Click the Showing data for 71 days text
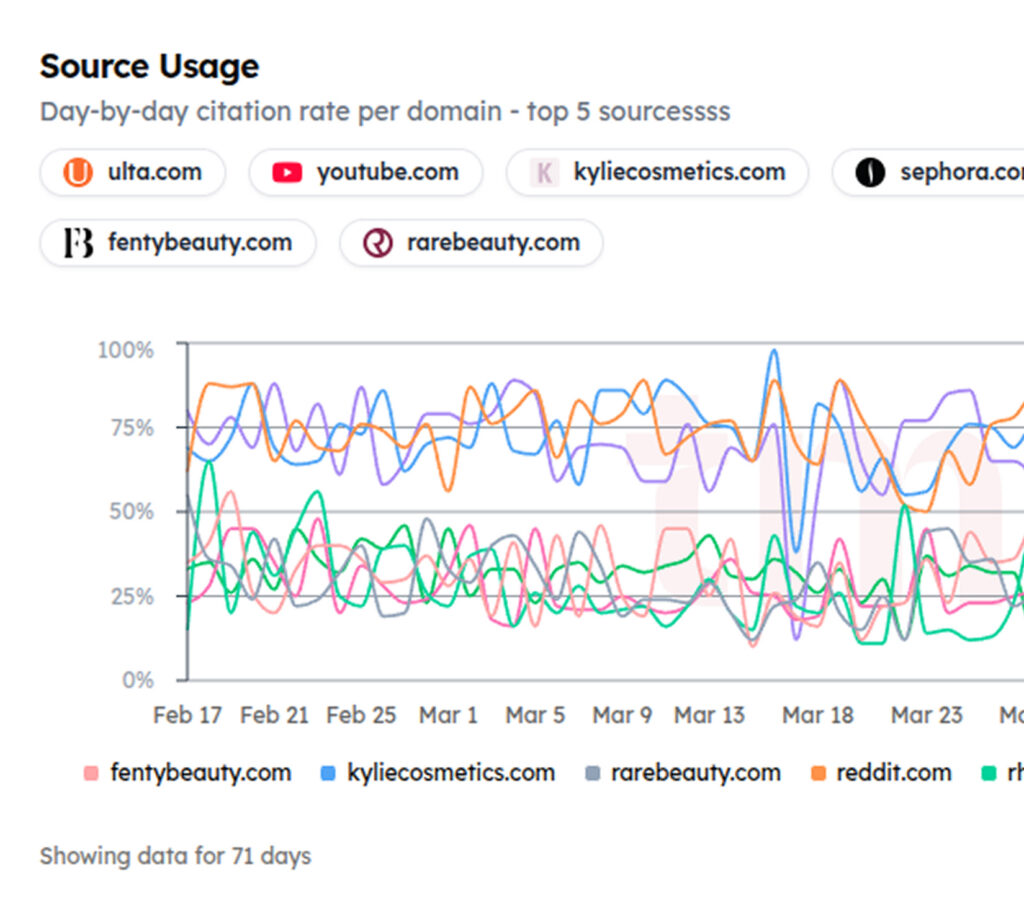1024x912 pixels. pyautogui.click(x=176, y=856)
